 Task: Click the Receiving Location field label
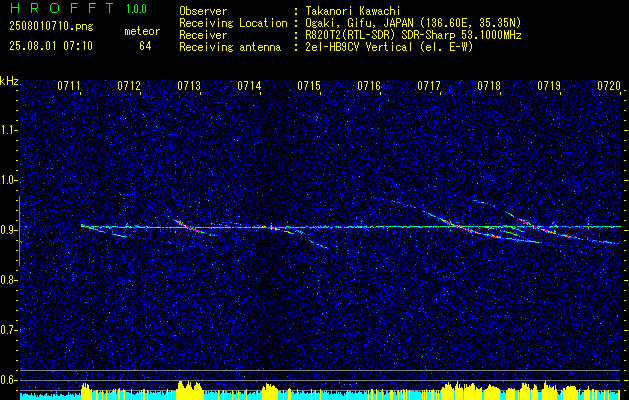[233, 23]
